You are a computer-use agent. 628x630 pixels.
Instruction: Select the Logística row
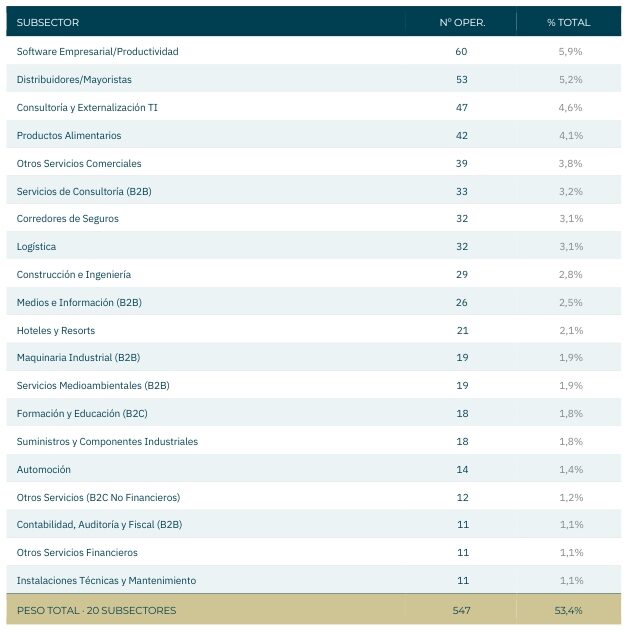313,246
